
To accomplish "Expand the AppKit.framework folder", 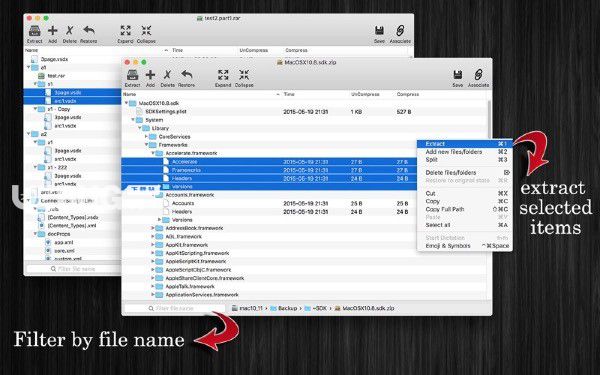I will tap(153, 245).
